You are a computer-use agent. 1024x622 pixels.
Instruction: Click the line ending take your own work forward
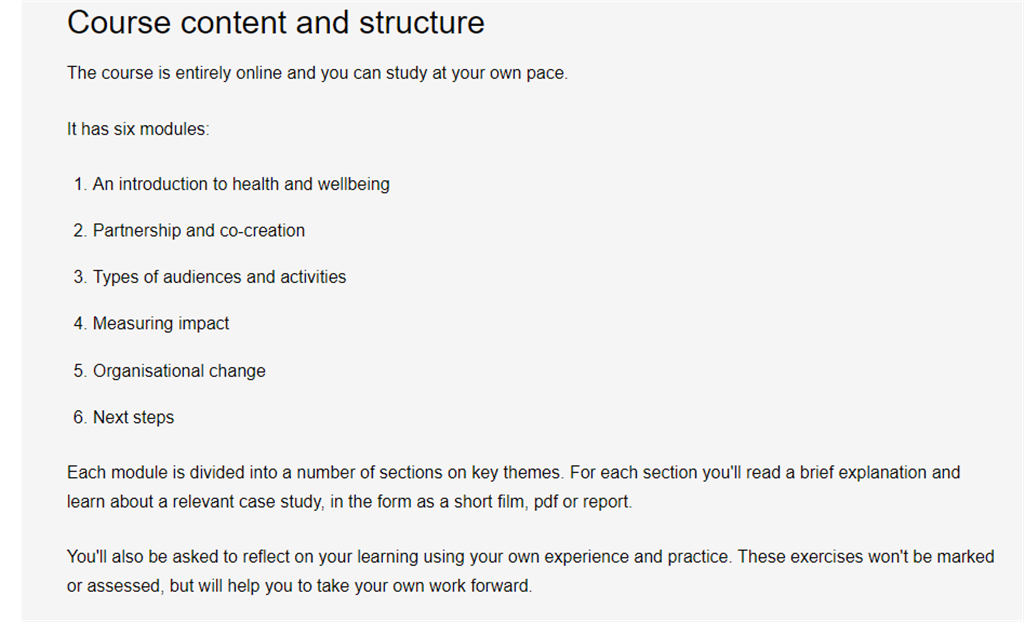tap(299, 585)
